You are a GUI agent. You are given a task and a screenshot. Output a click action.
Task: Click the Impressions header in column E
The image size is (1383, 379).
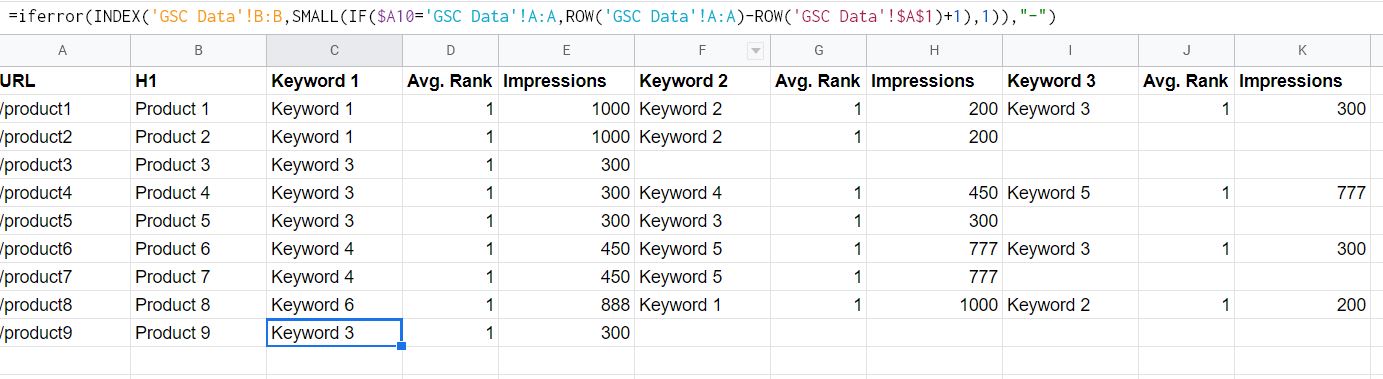click(x=567, y=81)
